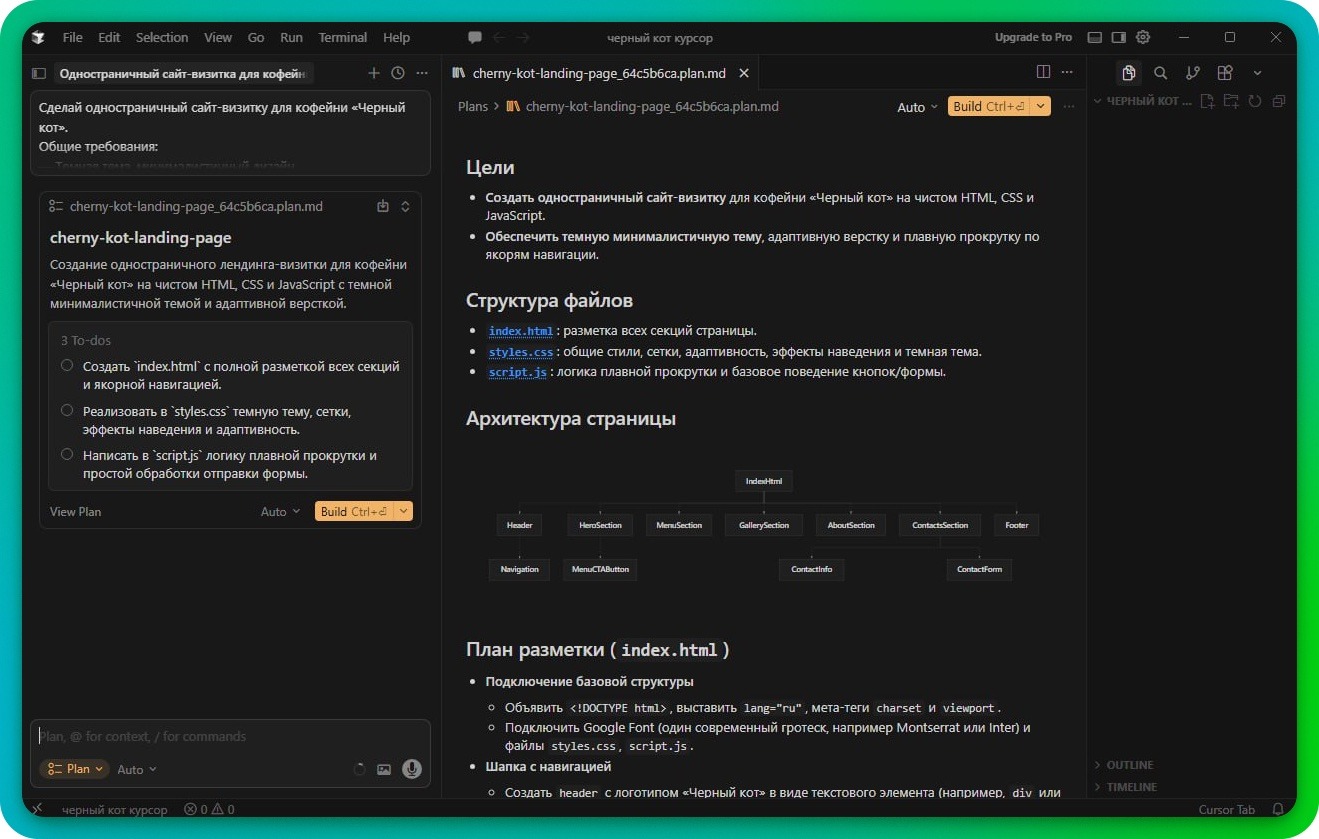This screenshot has height=839, width=1319.
Task: Focus the chat prompt input field
Action: (x=231, y=736)
